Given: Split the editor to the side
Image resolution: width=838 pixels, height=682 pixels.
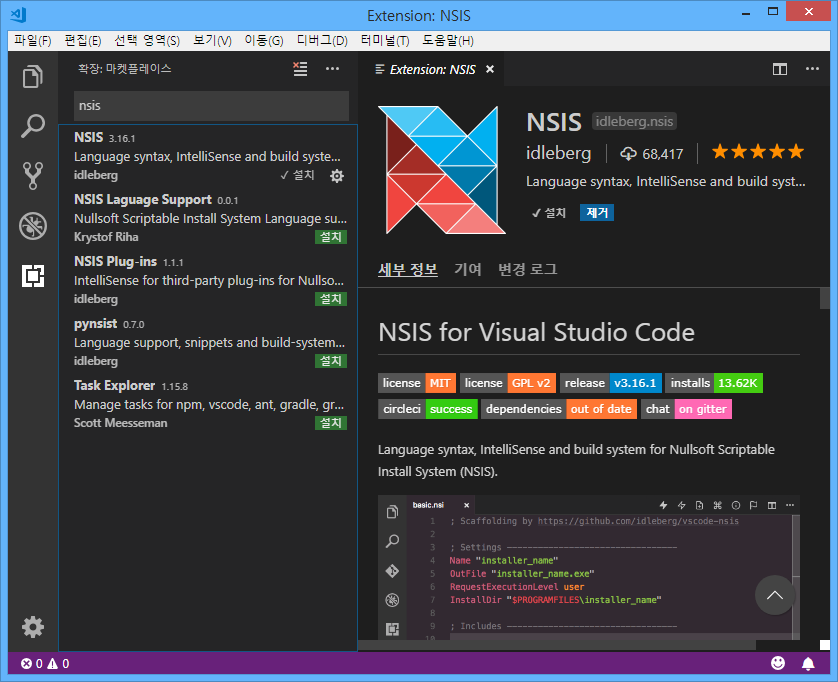Looking at the screenshot, I should tap(780, 69).
